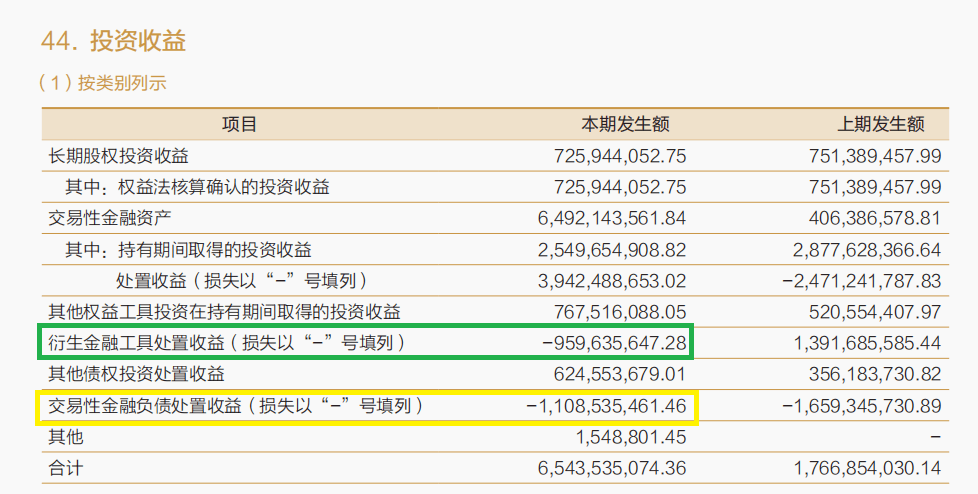Screen dimensions: 978x494
Task: Select the "本期发生额" column header
Action: (625, 124)
